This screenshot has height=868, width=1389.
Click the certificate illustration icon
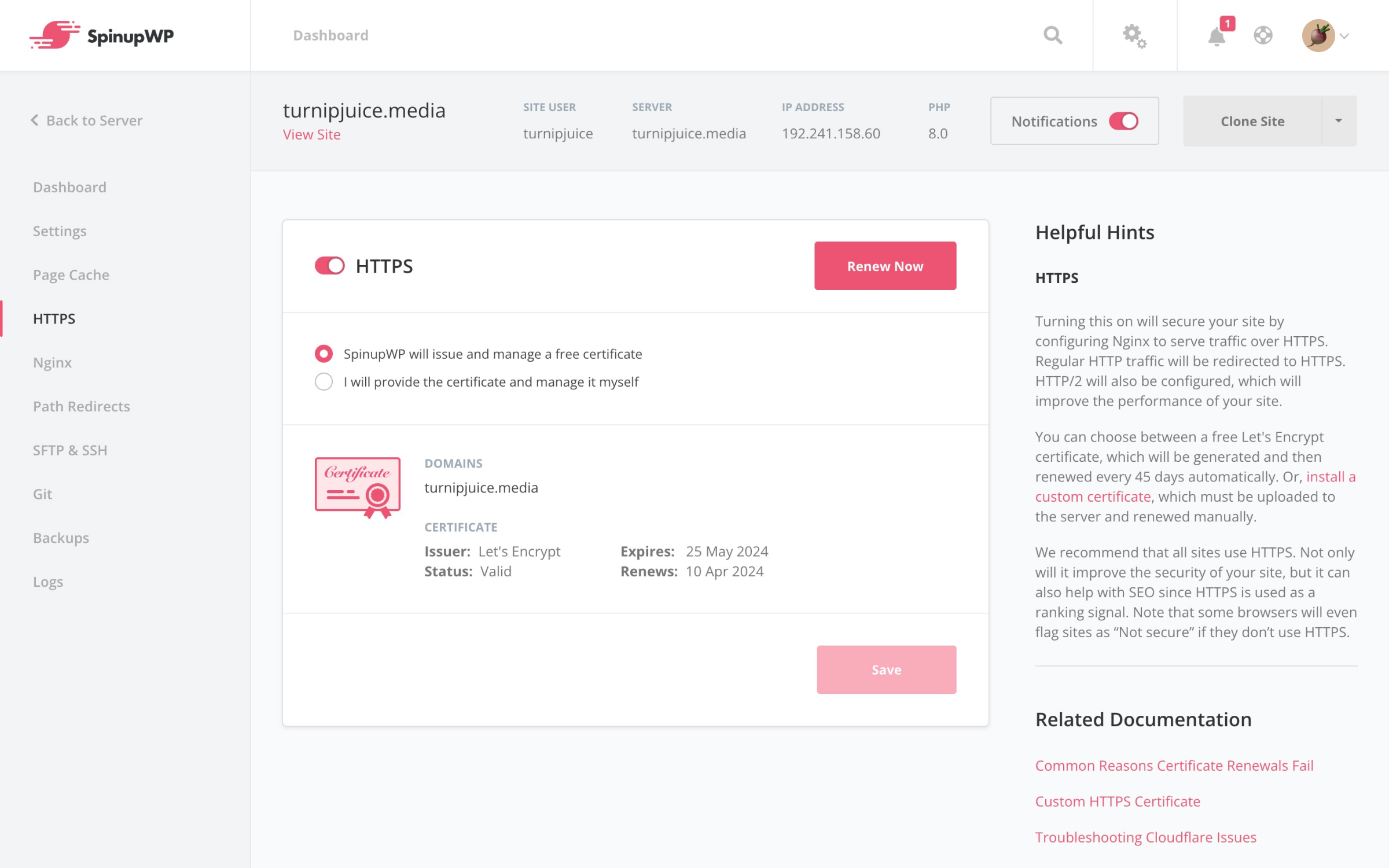coord(357,487)
